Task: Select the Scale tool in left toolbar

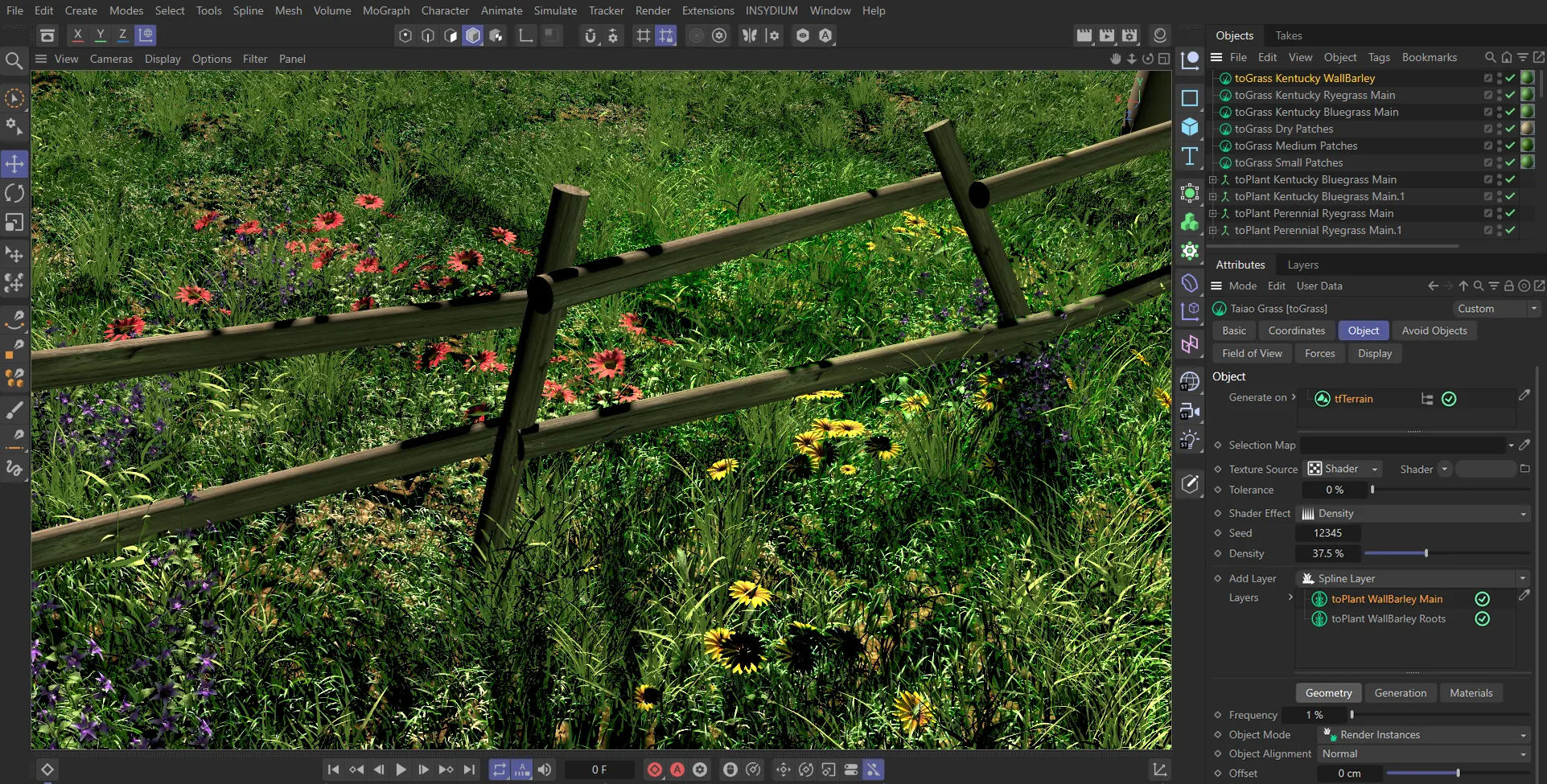Action: point(14,222)
